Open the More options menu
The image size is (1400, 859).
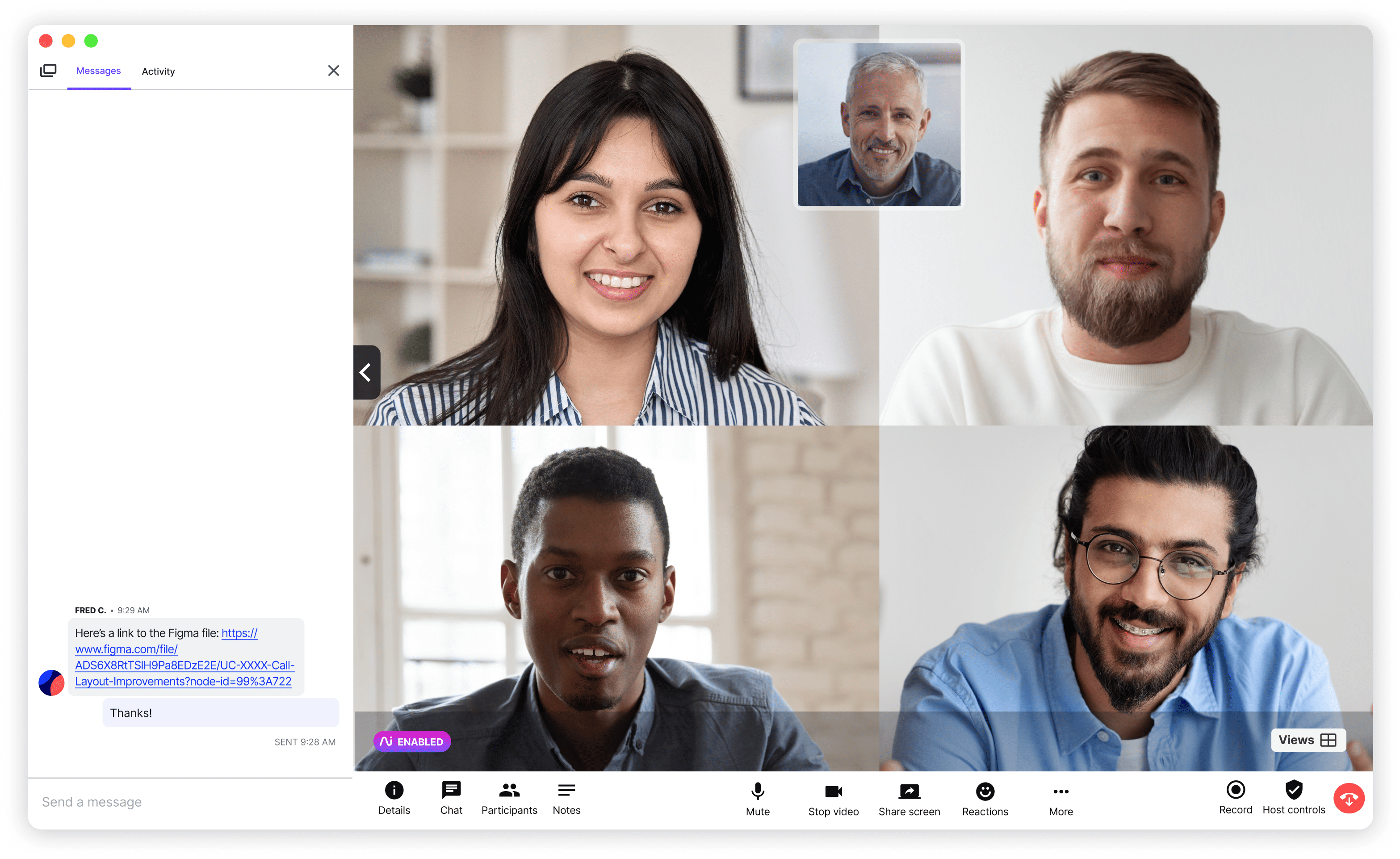click(x=1060, y=798)
